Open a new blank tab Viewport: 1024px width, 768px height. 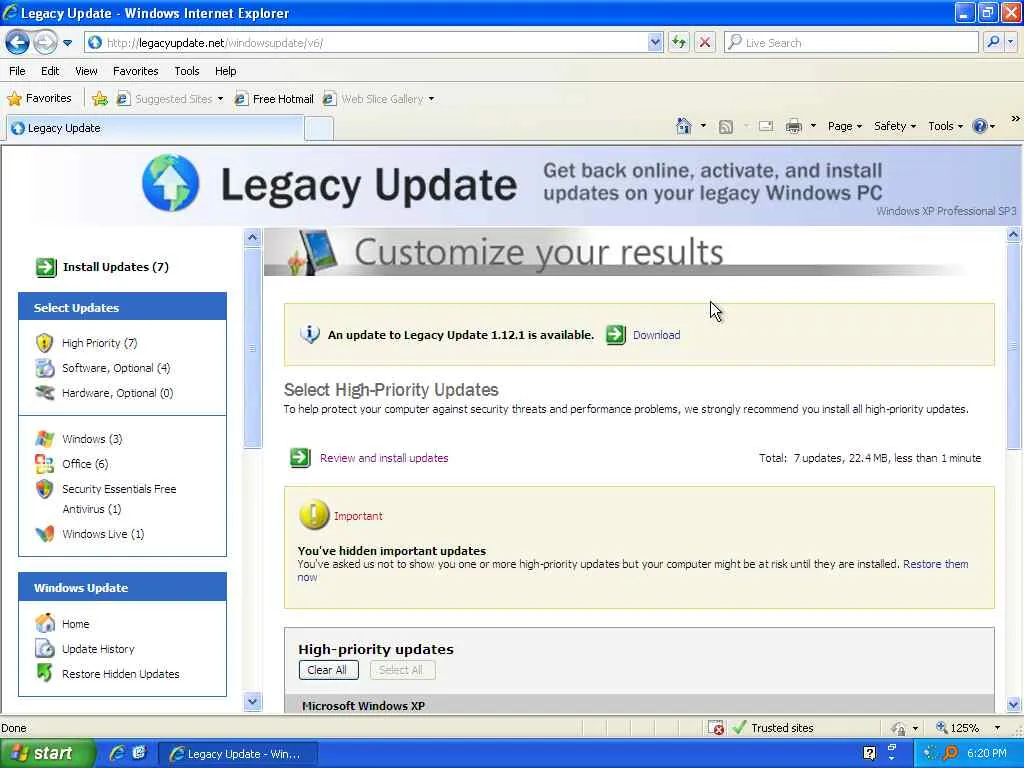(x=319, y=129)
